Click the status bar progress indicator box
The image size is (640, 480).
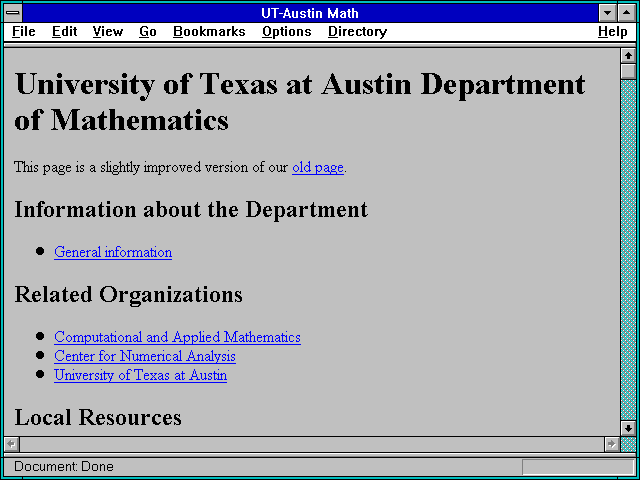[x=578, y=467]
